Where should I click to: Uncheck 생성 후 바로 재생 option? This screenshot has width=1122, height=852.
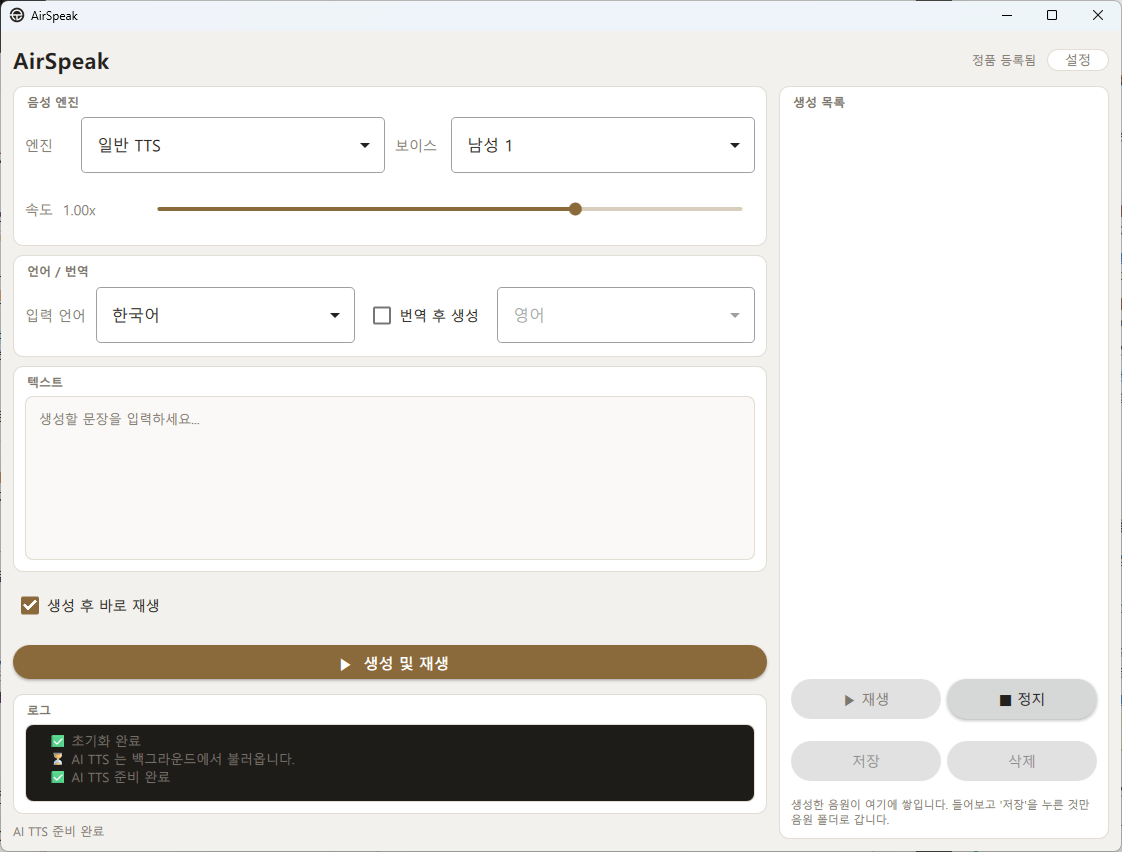(x=30, y=606)
